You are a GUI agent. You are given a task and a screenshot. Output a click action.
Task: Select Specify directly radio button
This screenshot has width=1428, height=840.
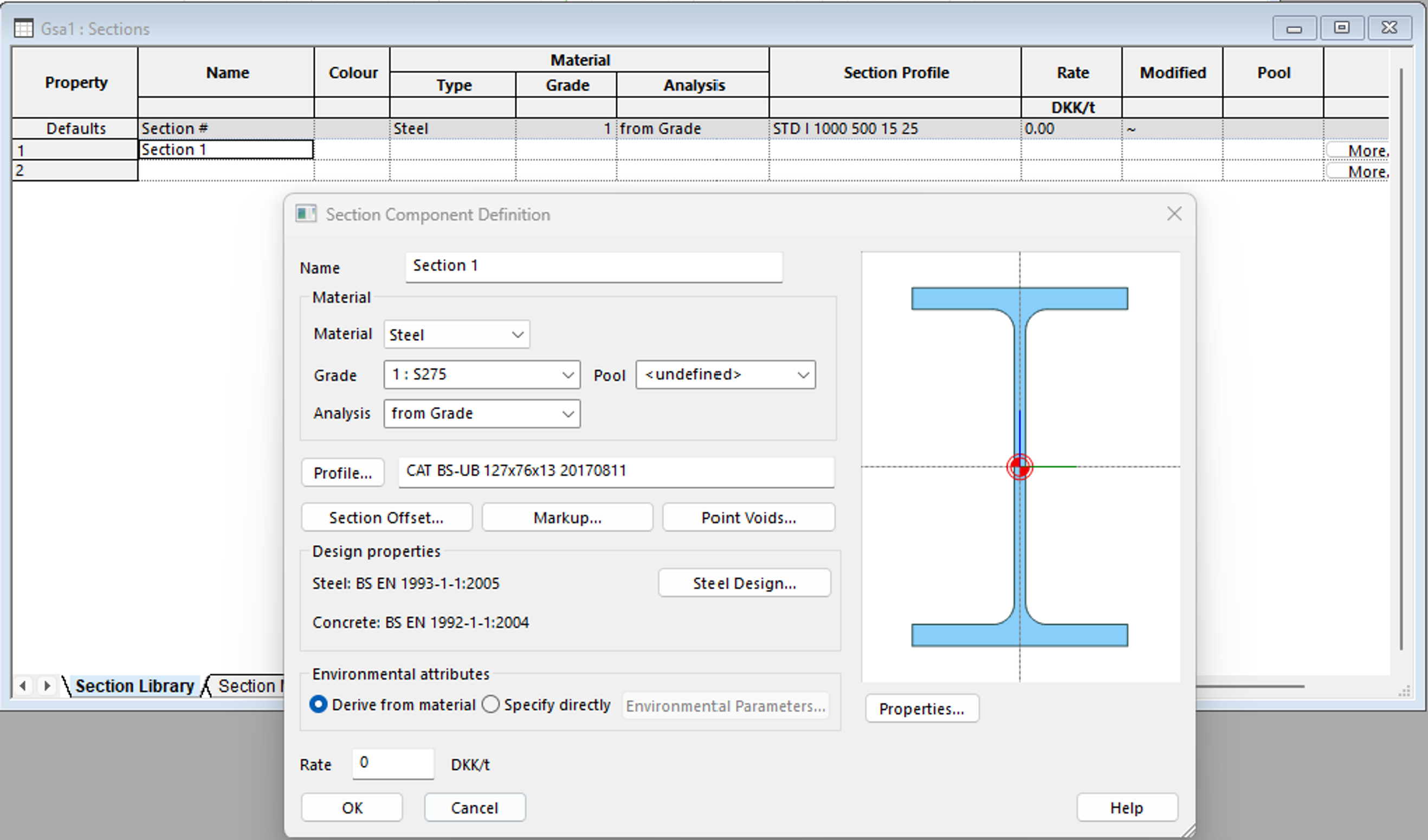pos(491,705)
